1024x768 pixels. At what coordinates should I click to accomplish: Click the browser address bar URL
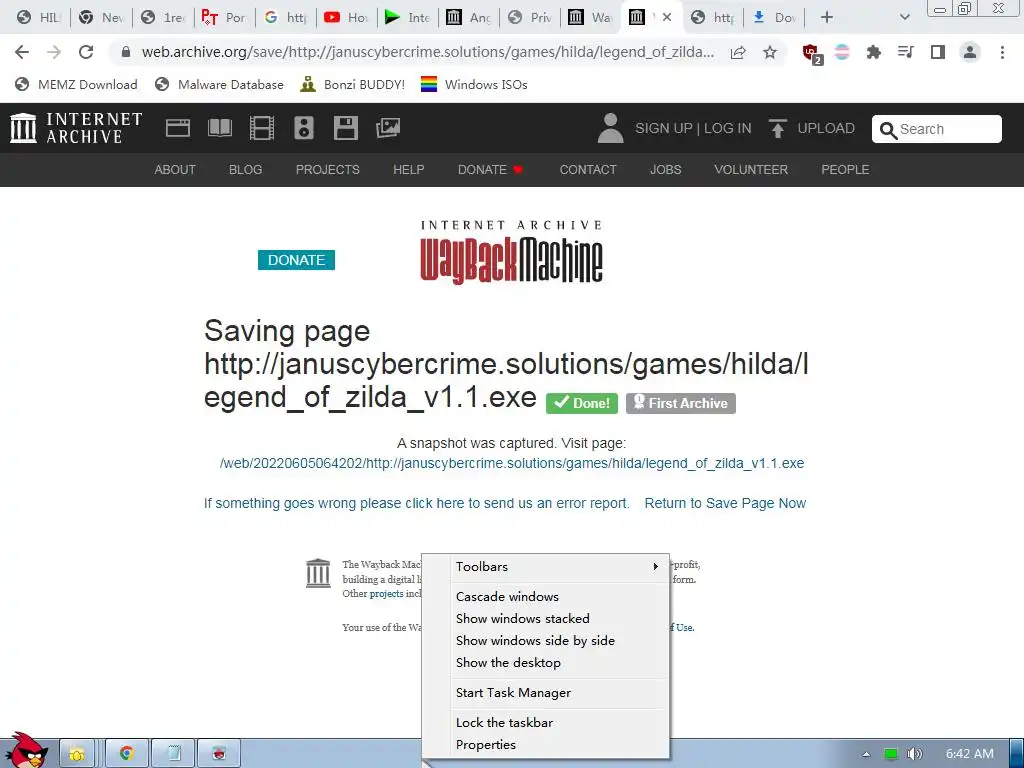[x=428, y=52]
